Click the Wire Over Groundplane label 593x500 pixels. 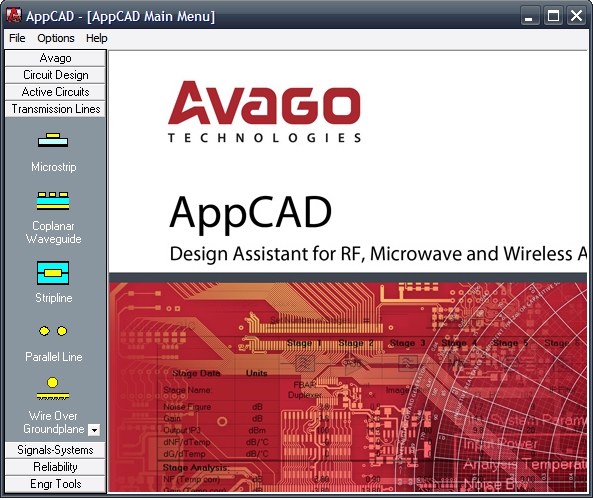point(54,422)
